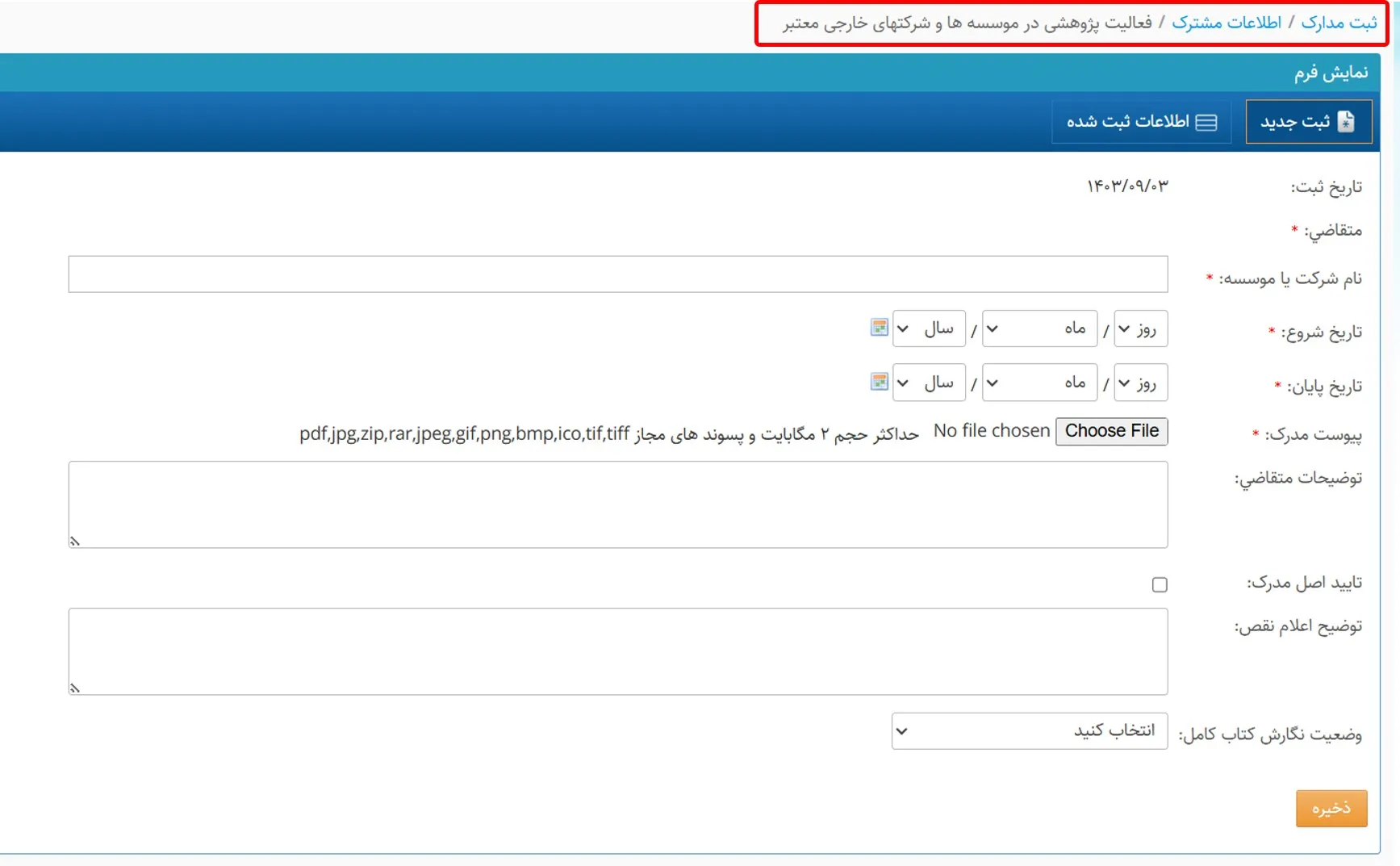Viewport: 1400px width, 866px height.
Task: Focus the توضیحات متقاضی text area
Action: point(618,504)
